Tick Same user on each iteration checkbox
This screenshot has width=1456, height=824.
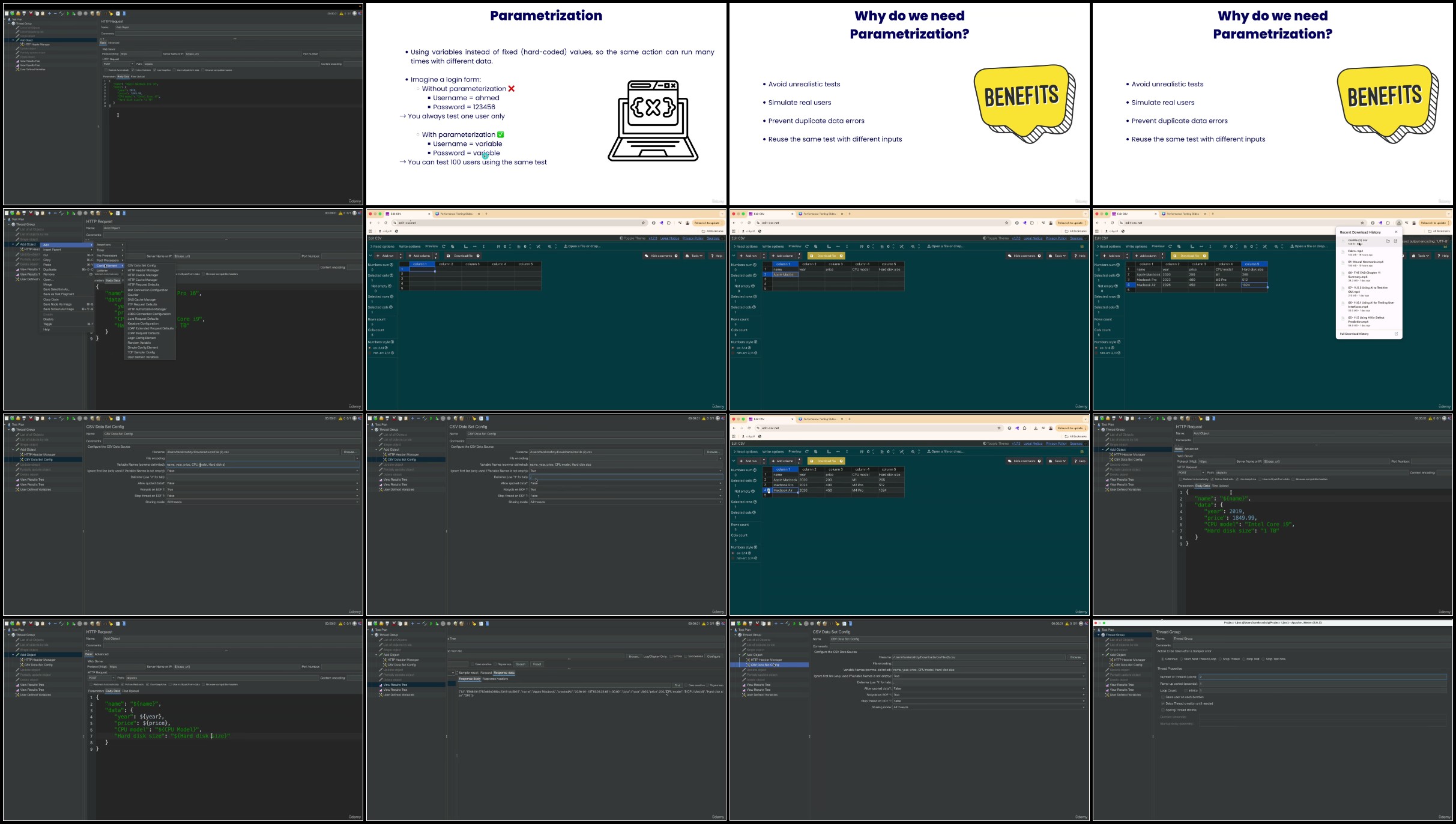point(1163,697)
